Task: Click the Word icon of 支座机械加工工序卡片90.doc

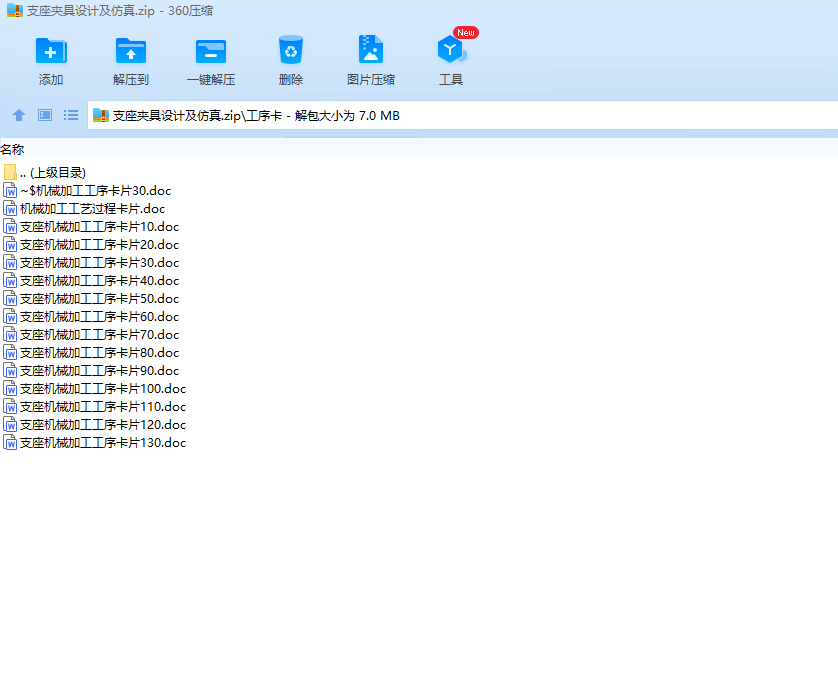Action: [10, 371]
